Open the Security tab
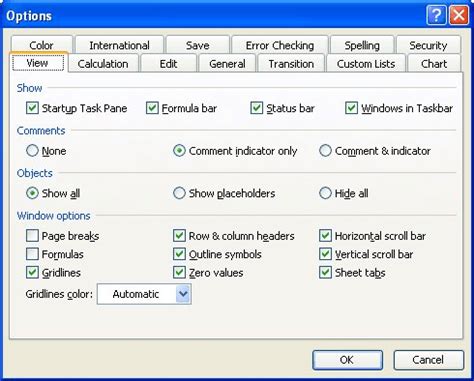The image size is (474, 381). tap(428, 45)
